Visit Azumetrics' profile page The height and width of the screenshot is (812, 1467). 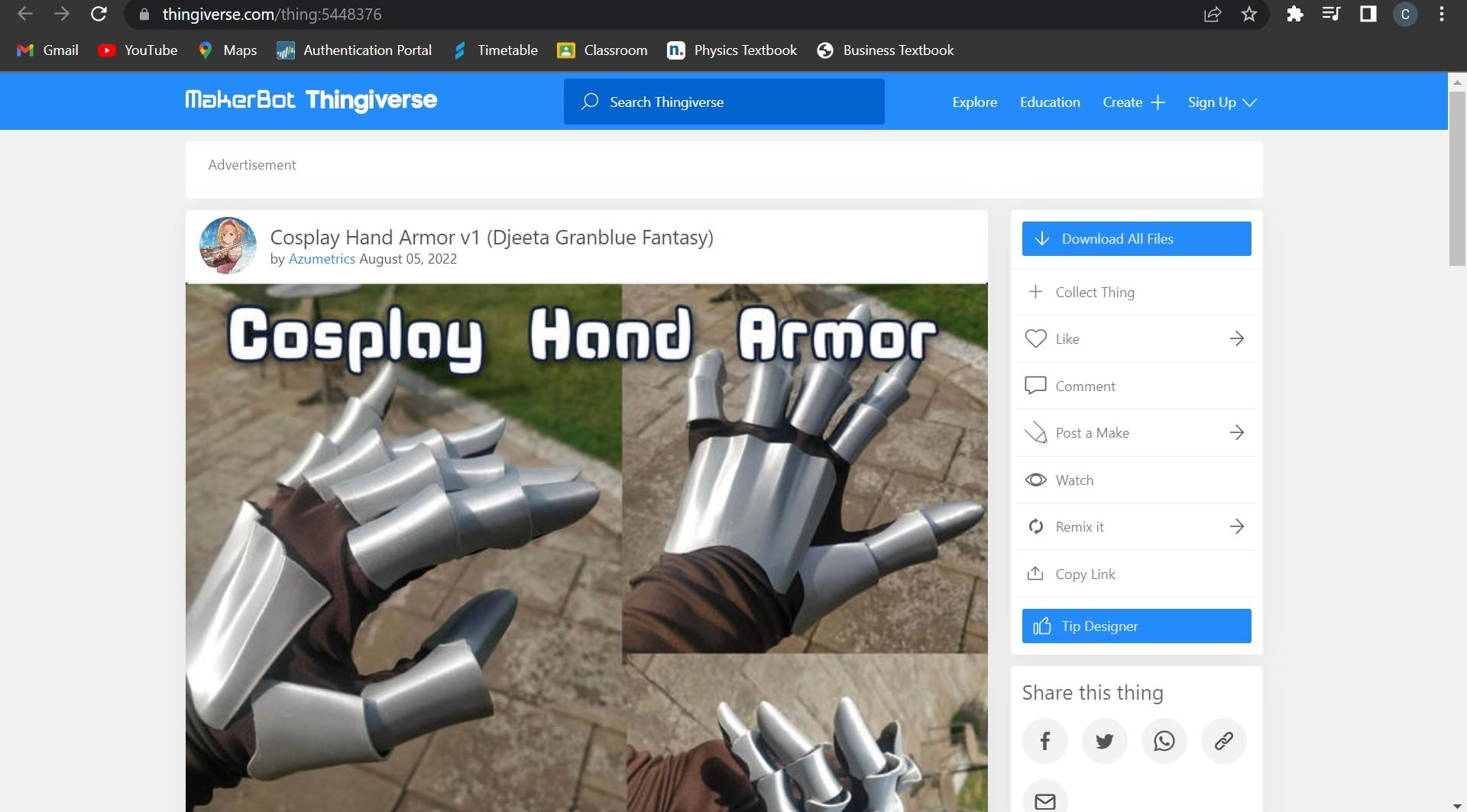322,258
